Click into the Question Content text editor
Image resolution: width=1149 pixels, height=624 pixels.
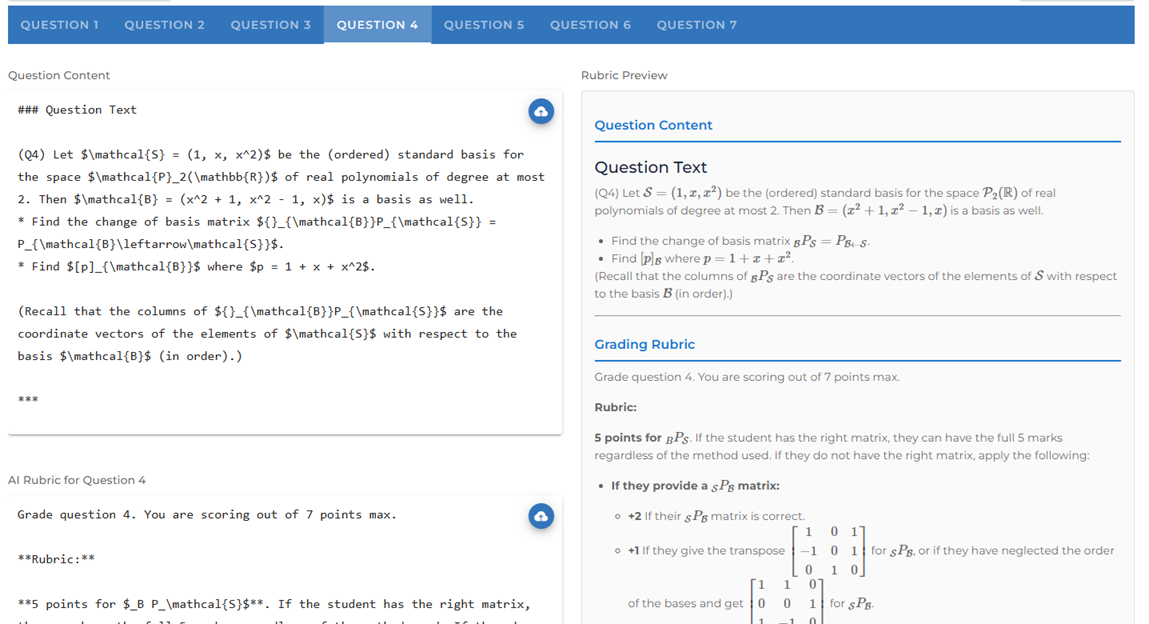click(285, 262)
